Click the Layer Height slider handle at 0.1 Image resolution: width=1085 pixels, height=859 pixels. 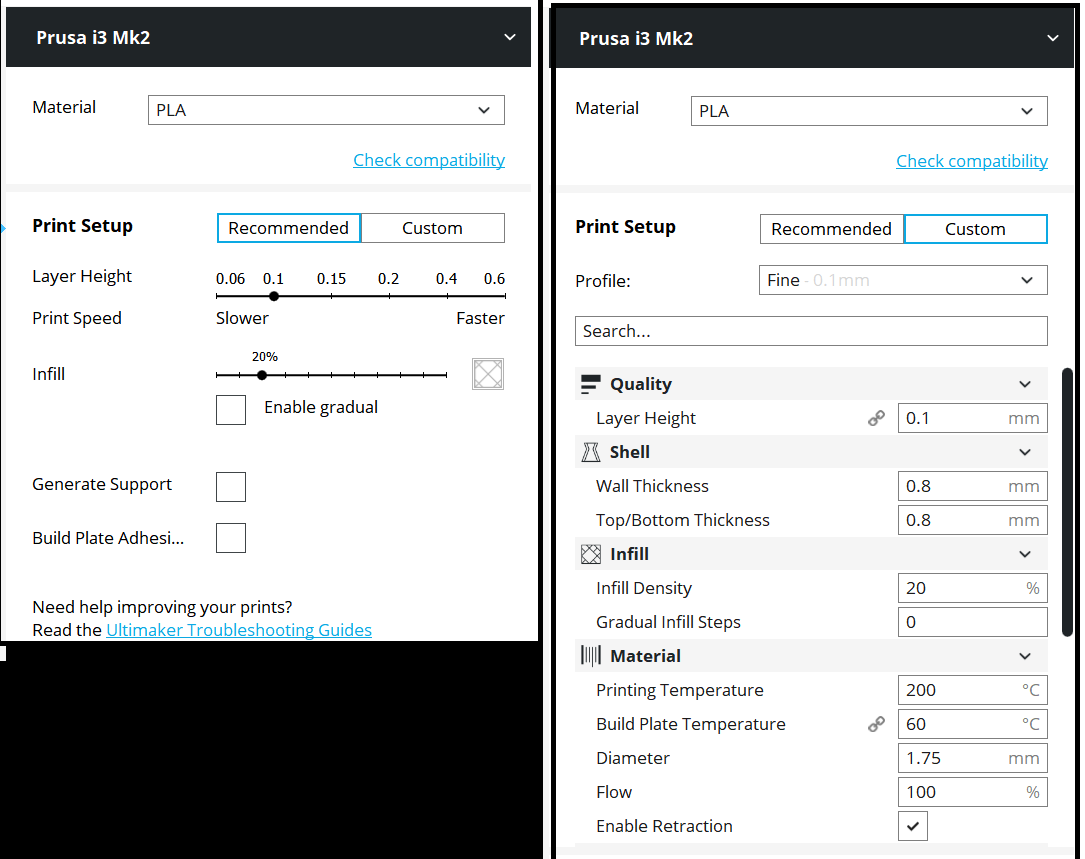pos(274,296)
